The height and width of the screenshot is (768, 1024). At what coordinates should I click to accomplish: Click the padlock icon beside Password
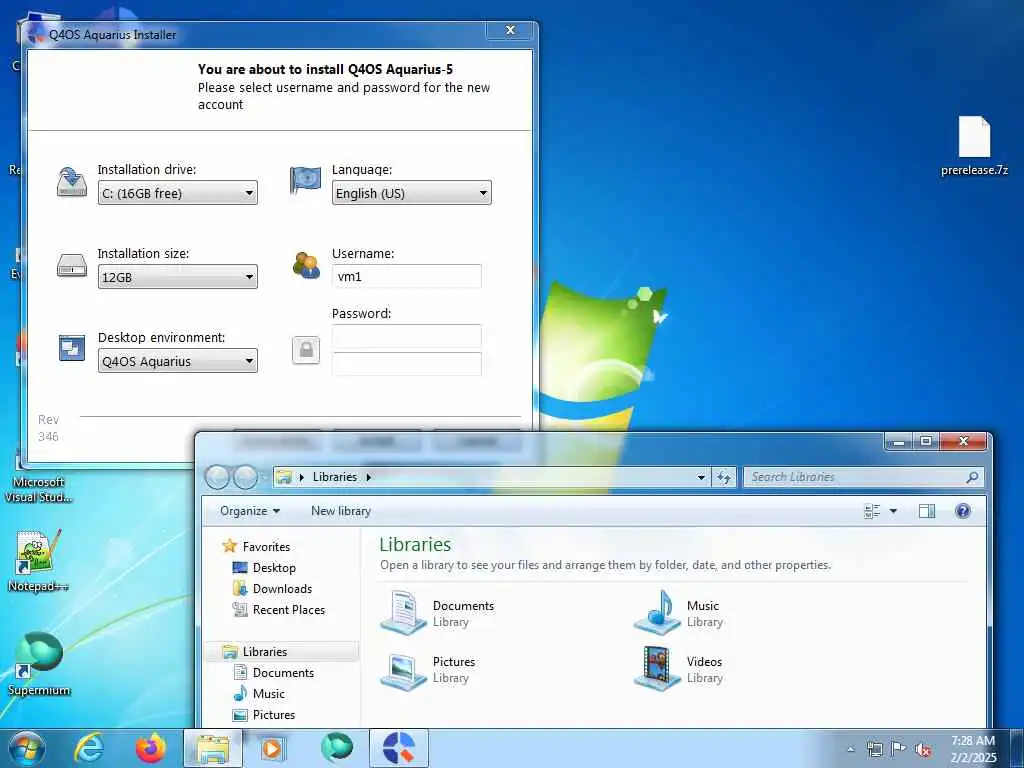tap(306, 351)
